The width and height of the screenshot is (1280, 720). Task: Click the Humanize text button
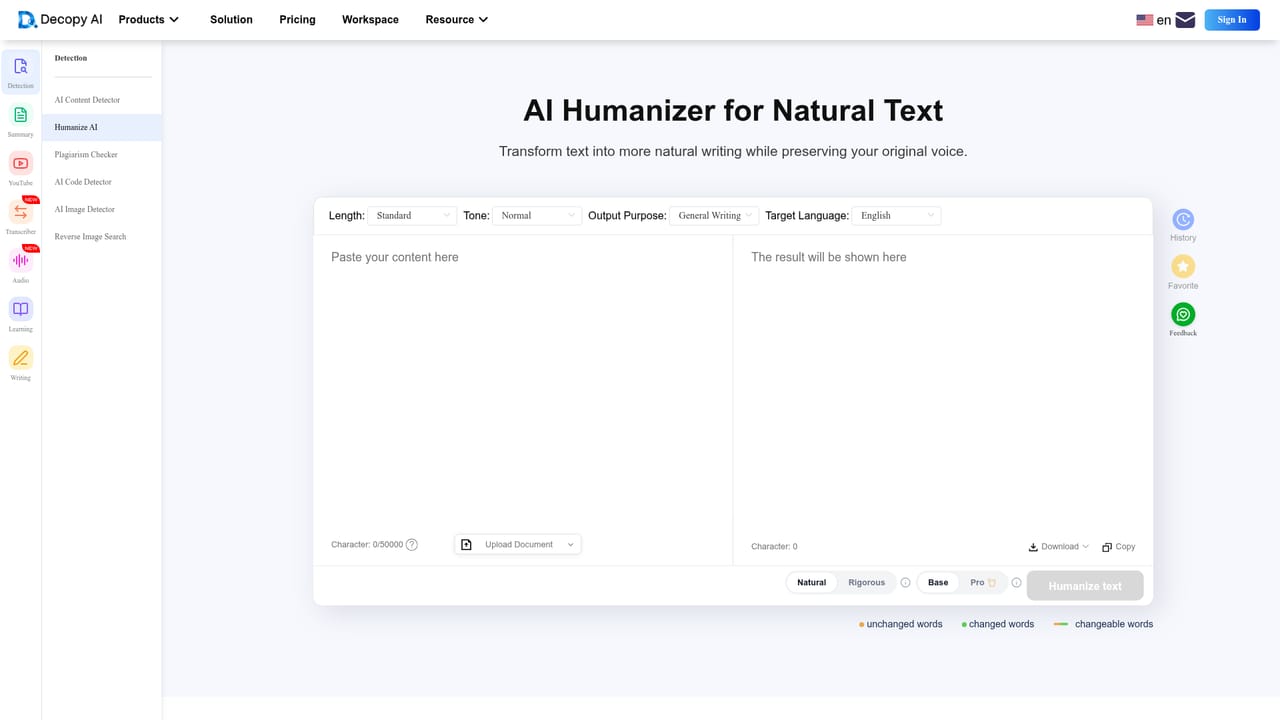coord(1085,586)
